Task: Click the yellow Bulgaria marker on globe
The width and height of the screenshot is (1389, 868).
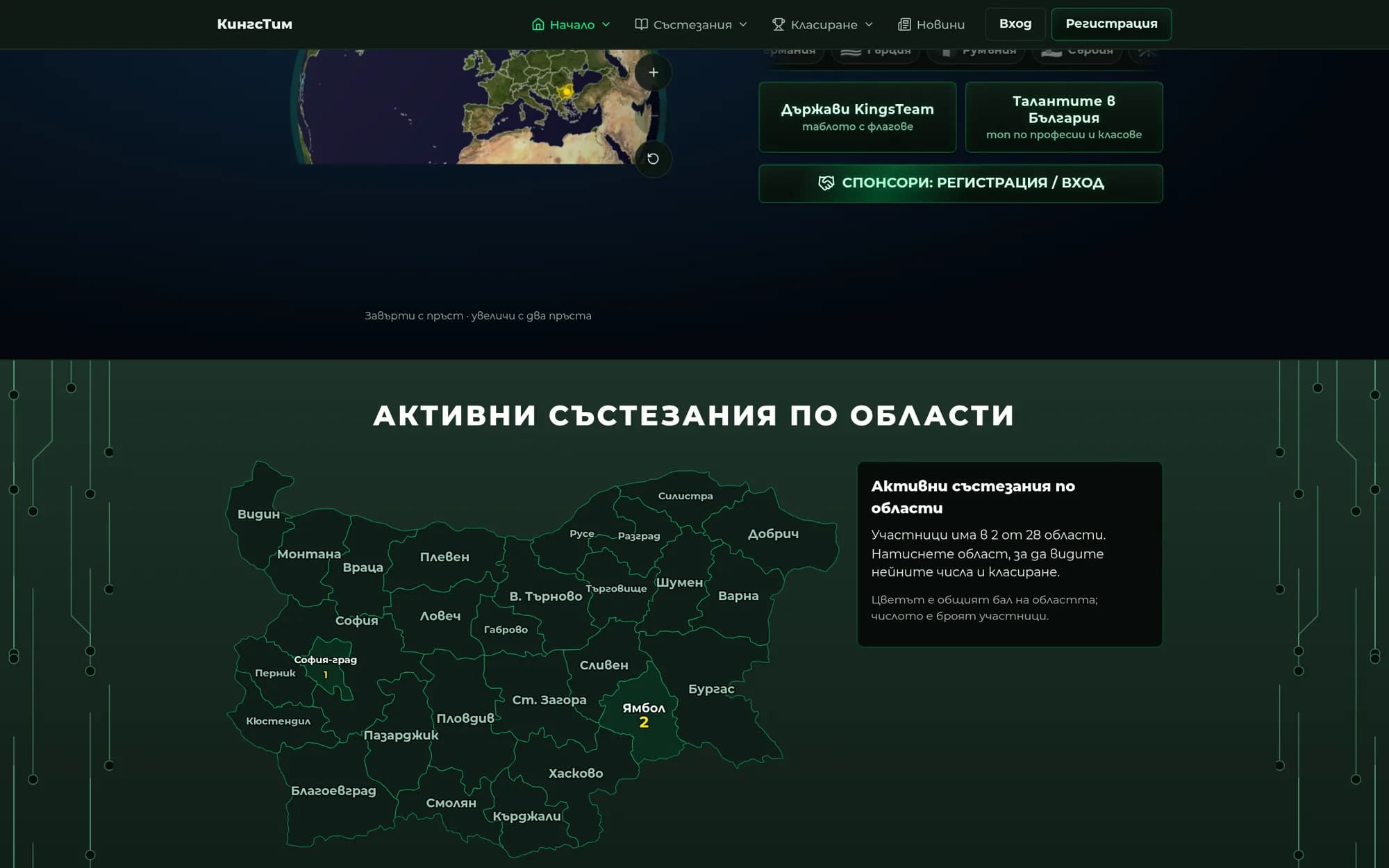Action: tap(567, 91)
